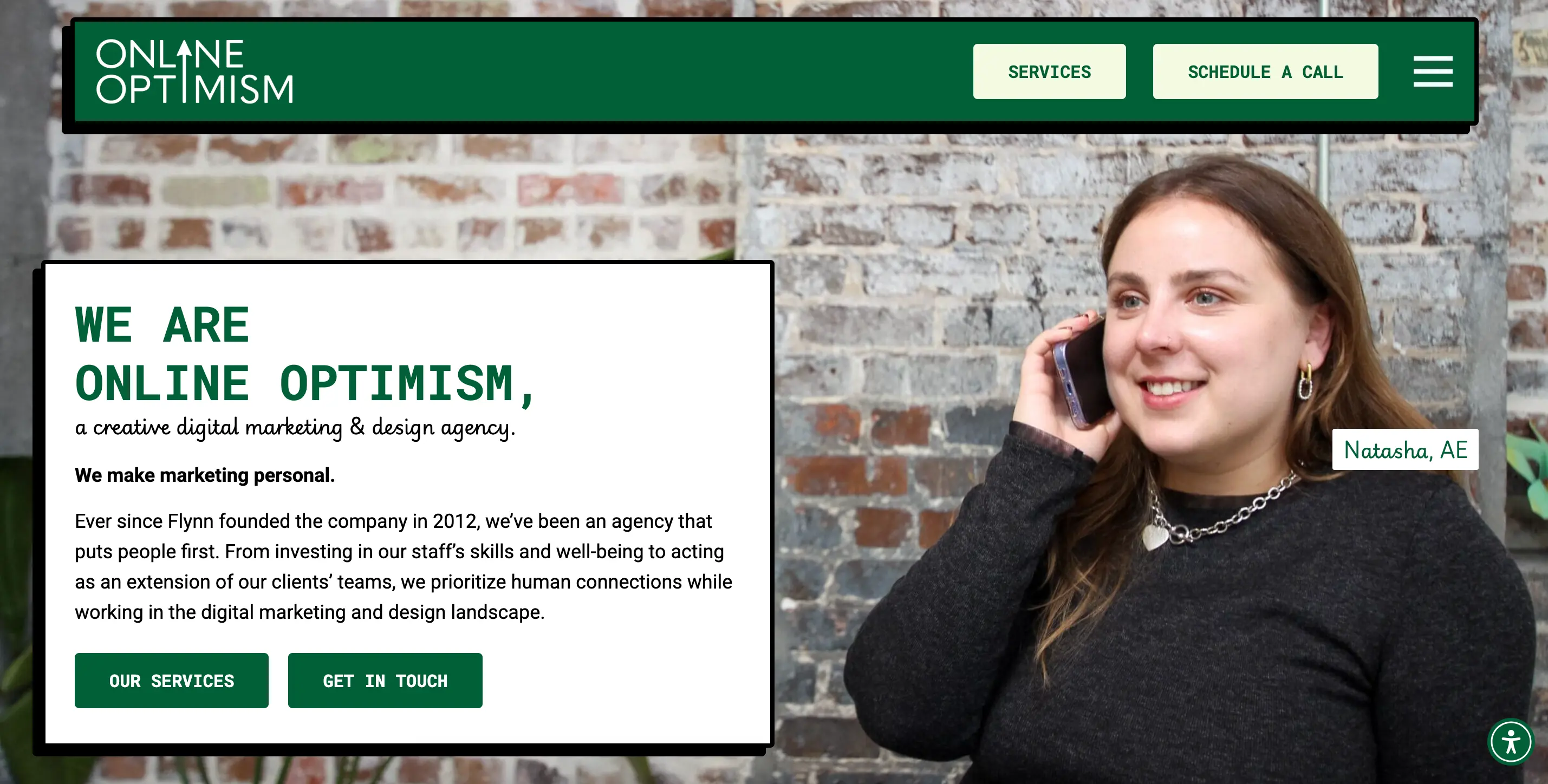Click the brick wall above the white card

click(x=391, y=198)
